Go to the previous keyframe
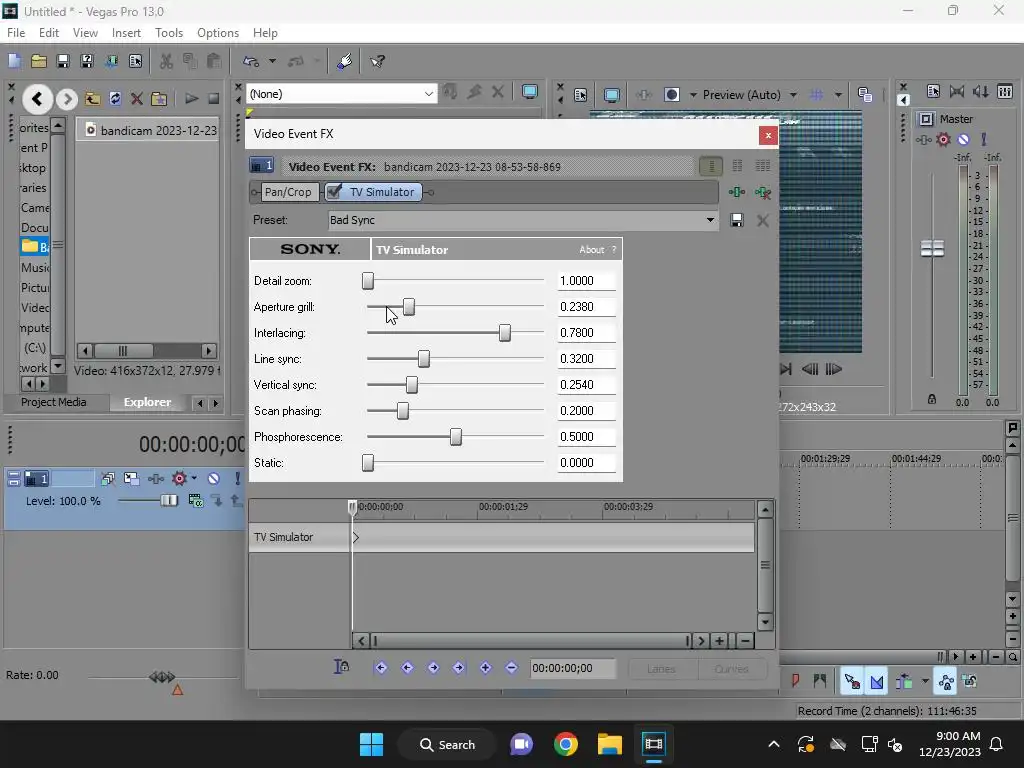This screenshot has height=768, width=1024. pos(407,667)
